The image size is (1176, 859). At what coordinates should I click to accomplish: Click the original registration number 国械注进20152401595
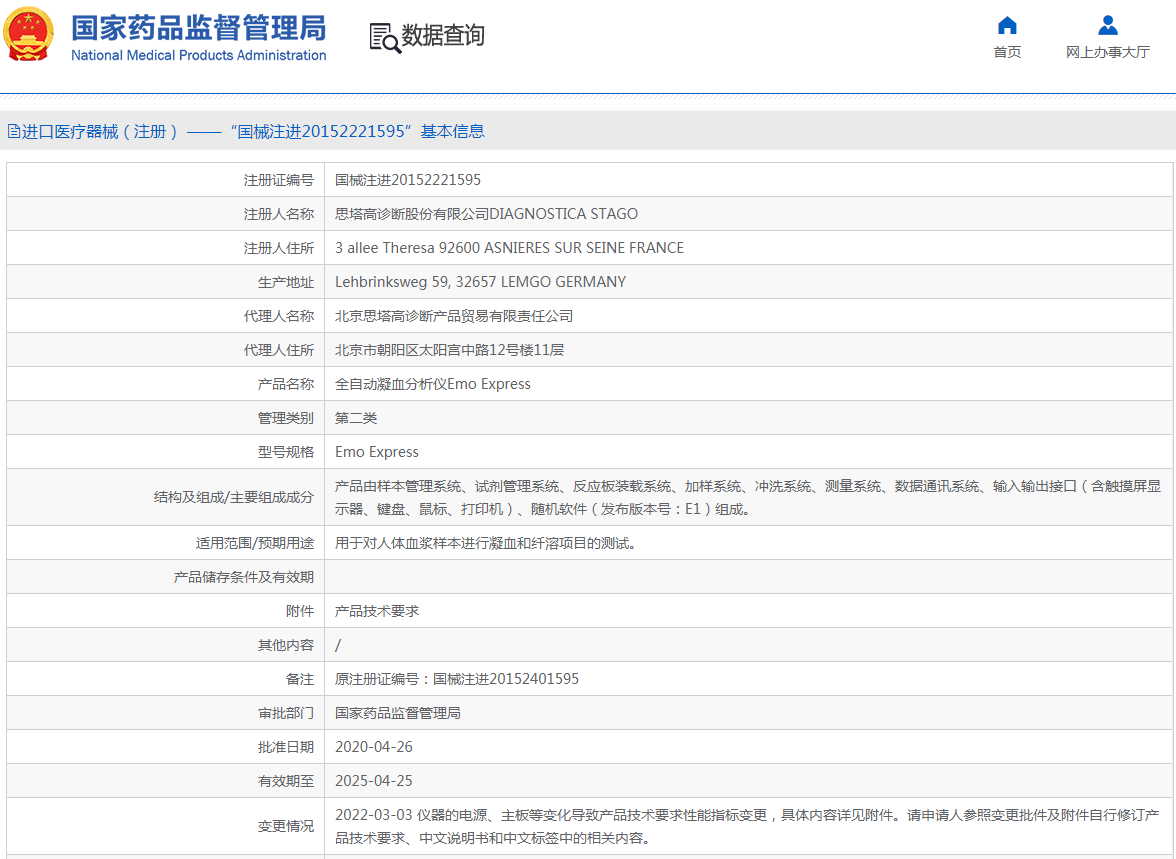[457, 679]
